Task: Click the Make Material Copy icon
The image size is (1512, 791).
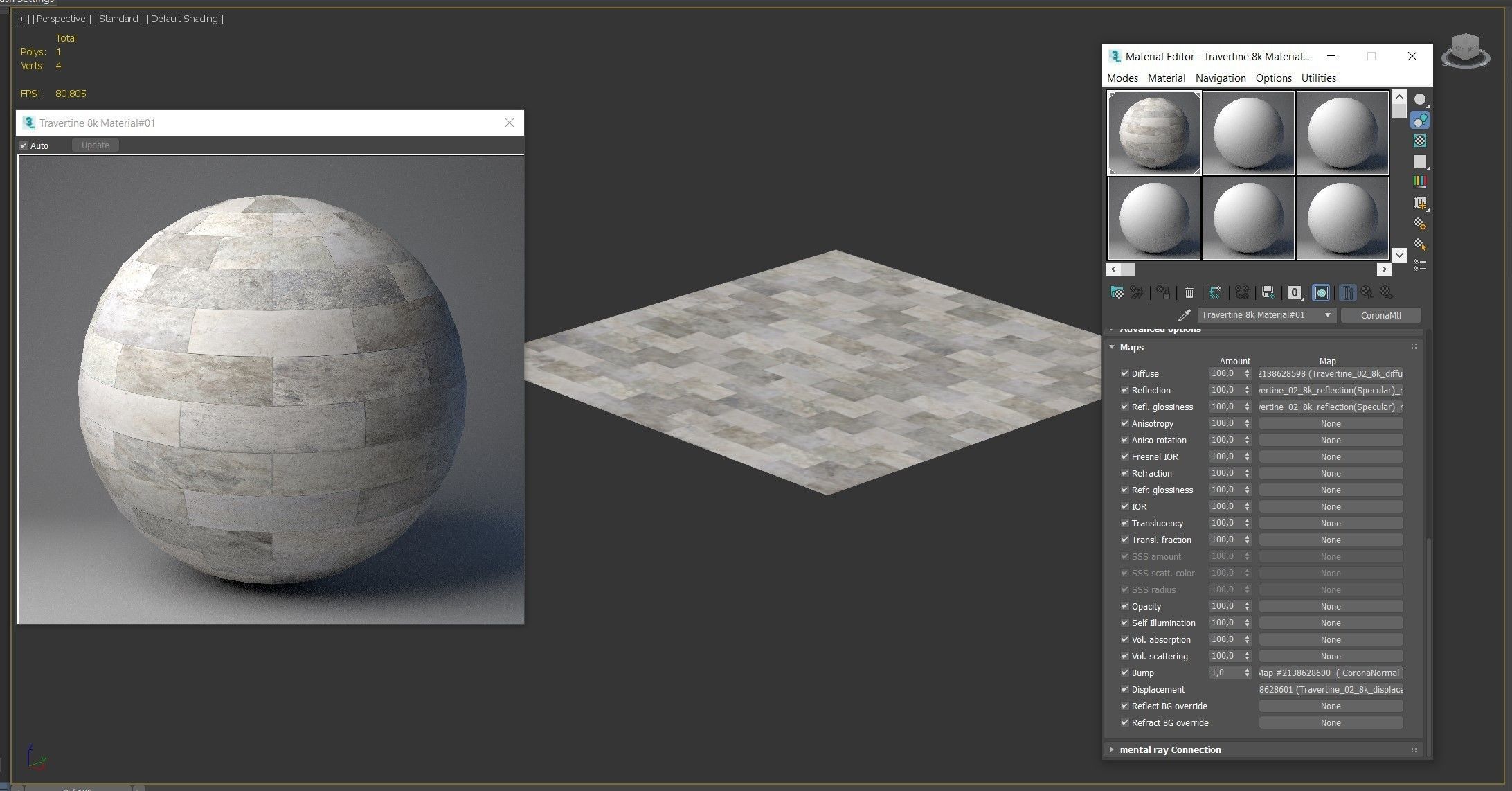Action: tap(1216, 292)
